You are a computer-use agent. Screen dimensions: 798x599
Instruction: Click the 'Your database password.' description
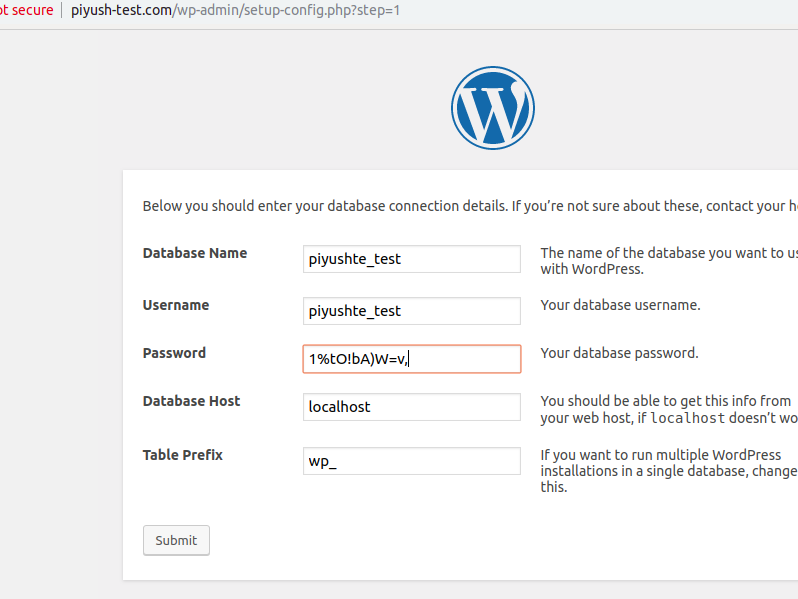619,353
